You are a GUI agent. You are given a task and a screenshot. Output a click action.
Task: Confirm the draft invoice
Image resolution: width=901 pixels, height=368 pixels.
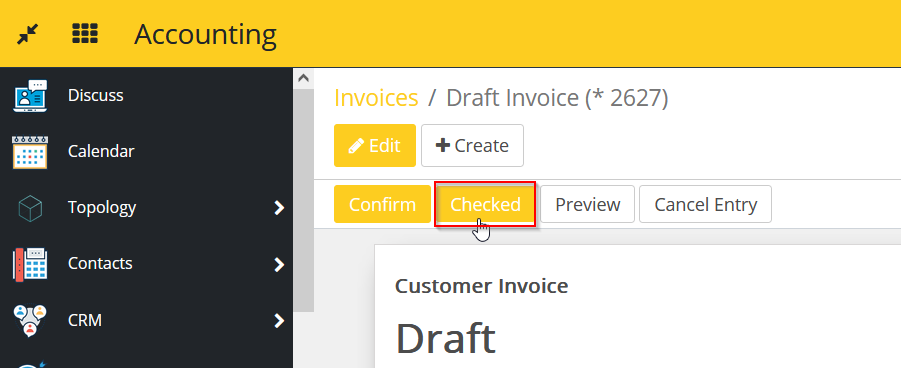click(382, 204)
